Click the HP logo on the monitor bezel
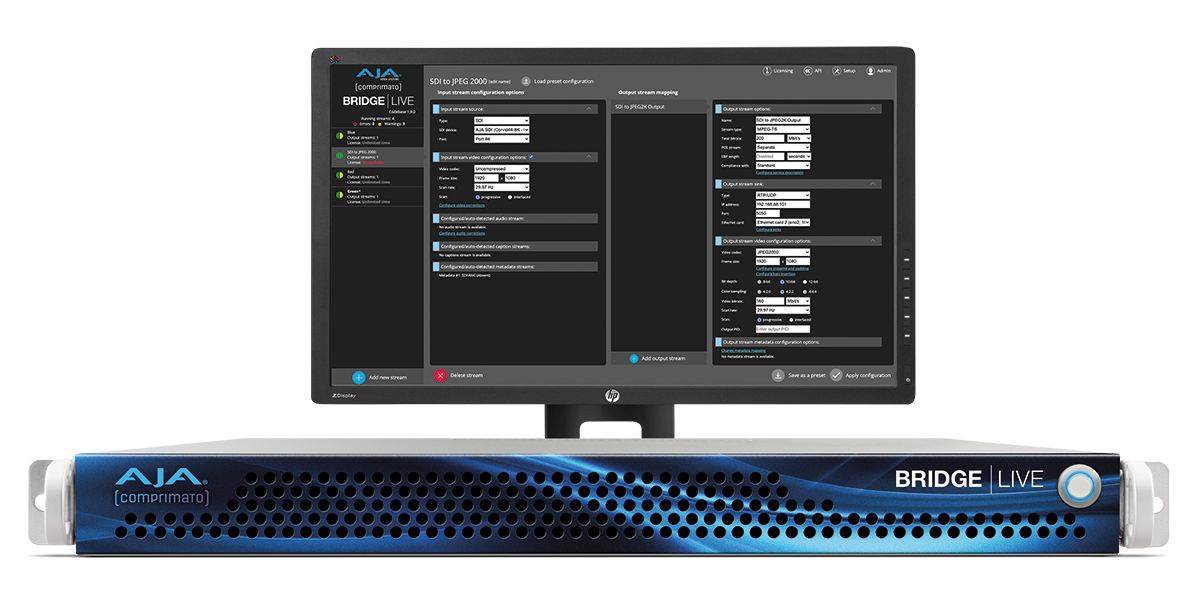The height and width of the screenshot is (589, 1200). click(x=612, y=396)
